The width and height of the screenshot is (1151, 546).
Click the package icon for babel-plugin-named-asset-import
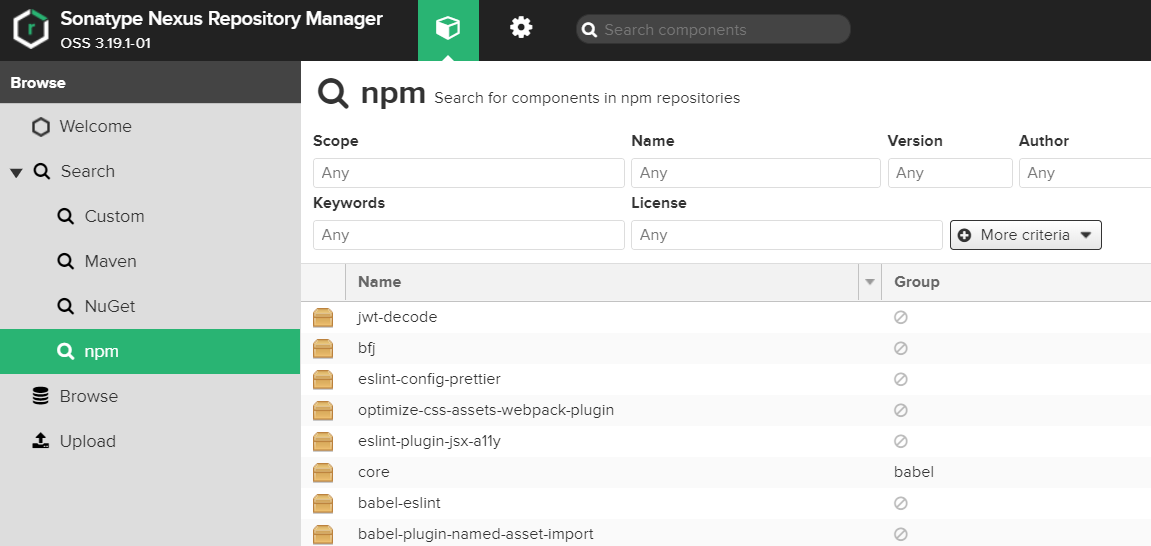(x=323, y=534)
